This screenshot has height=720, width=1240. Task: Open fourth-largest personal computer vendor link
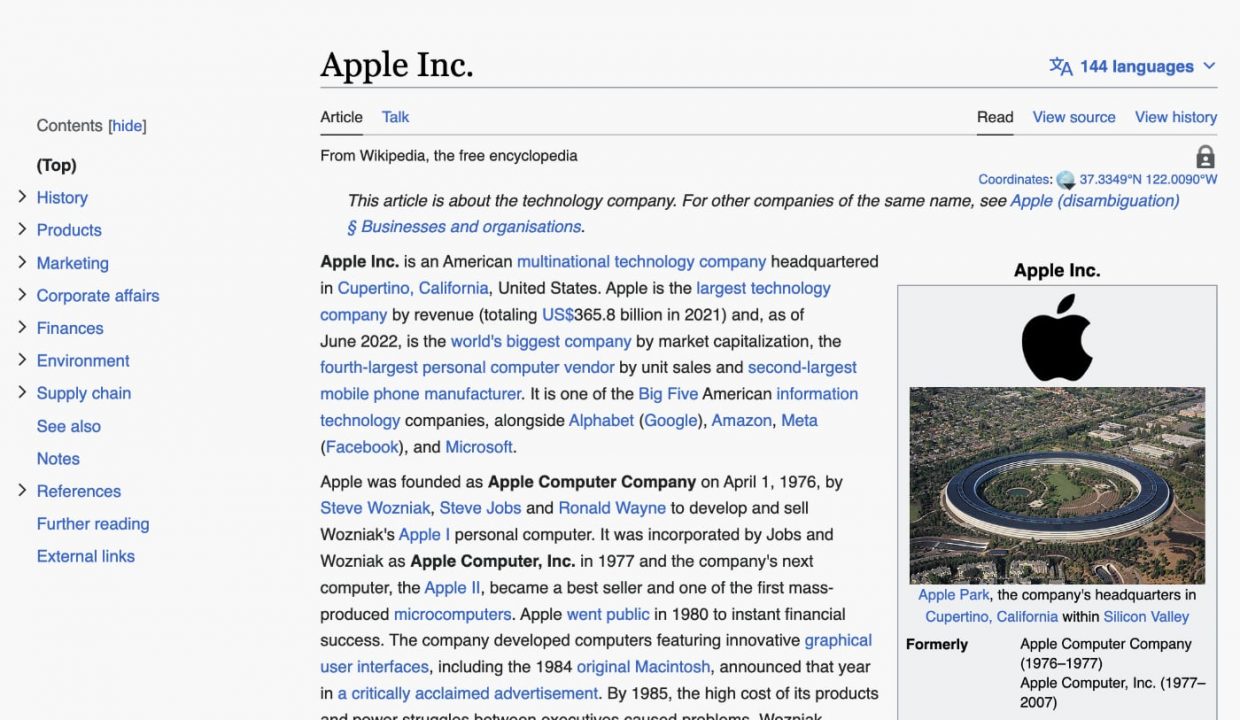tap(467, 368)
